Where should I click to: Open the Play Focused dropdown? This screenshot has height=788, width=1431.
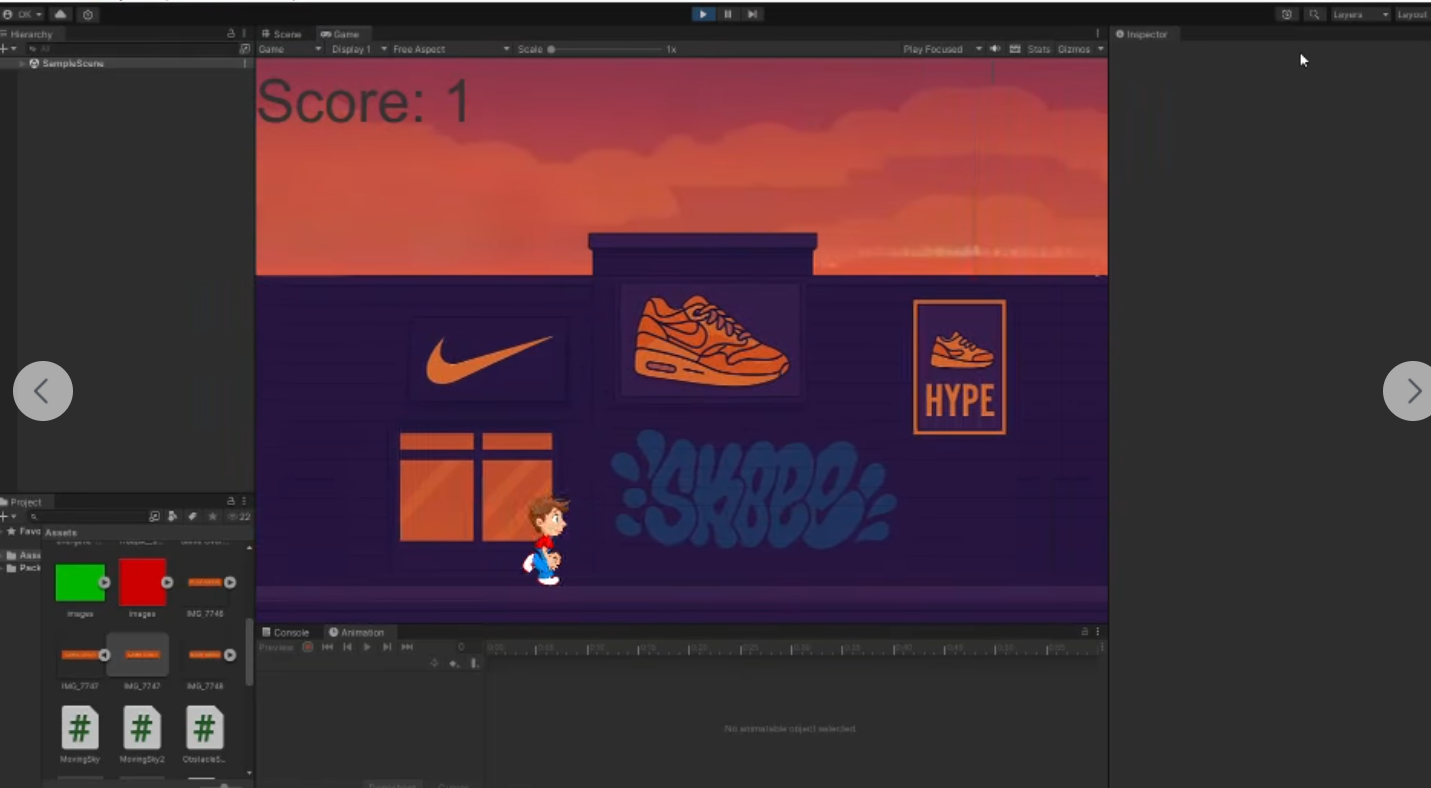click(x=941, y=49)
